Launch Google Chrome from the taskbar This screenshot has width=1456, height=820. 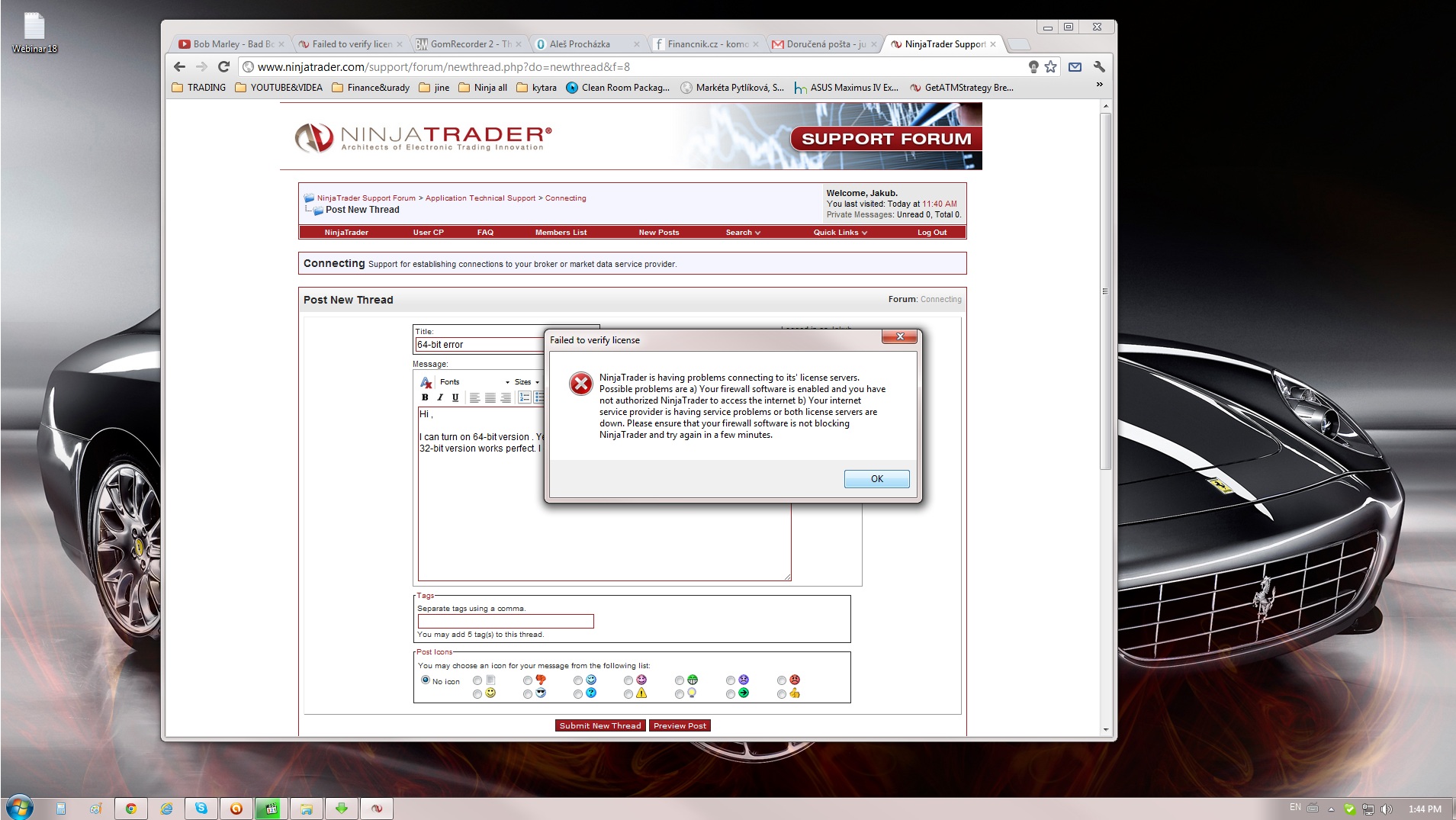[131, 809]
